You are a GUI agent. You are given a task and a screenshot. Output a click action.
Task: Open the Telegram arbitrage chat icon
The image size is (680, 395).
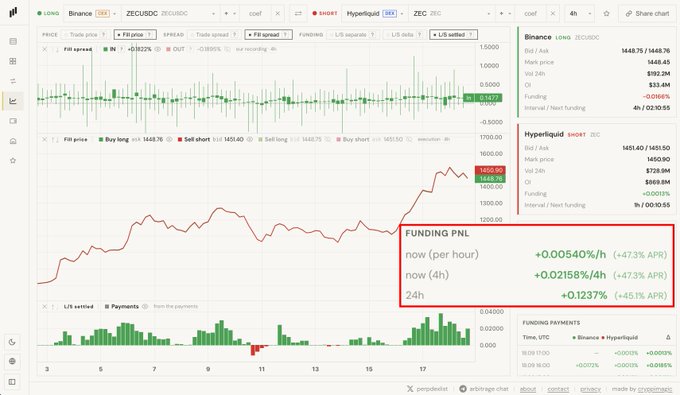click(x=463, y=389)
